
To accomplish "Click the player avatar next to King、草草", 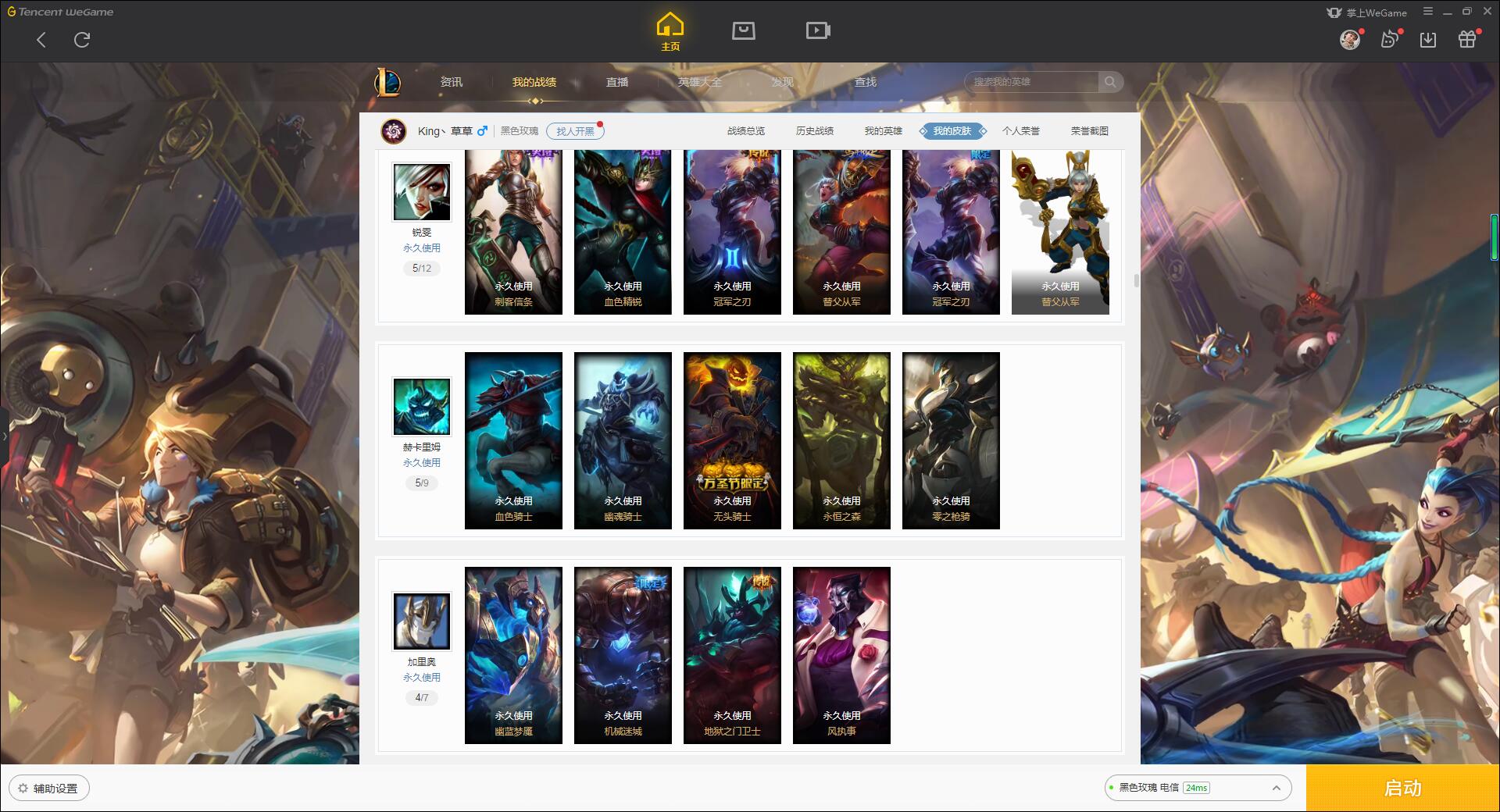I will [x=394, y=131].
